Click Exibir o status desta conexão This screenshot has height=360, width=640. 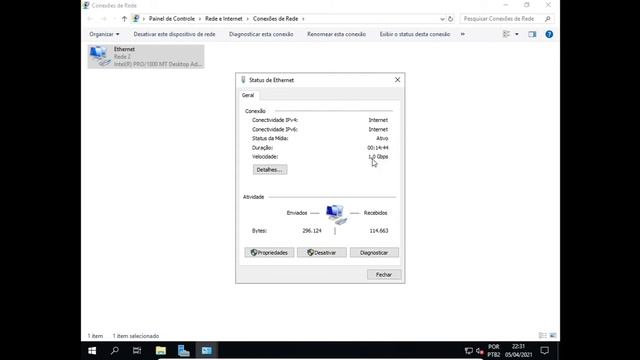[415, 34]
